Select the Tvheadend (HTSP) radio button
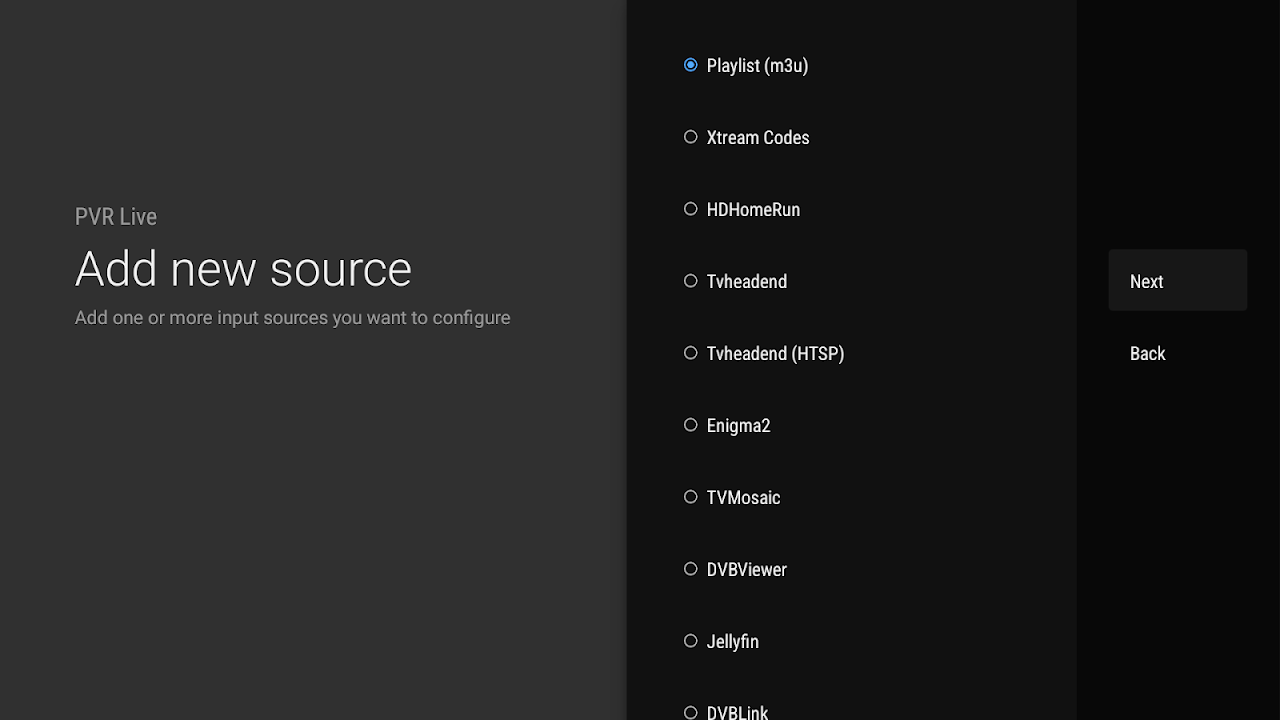 [x=690, y=353]
